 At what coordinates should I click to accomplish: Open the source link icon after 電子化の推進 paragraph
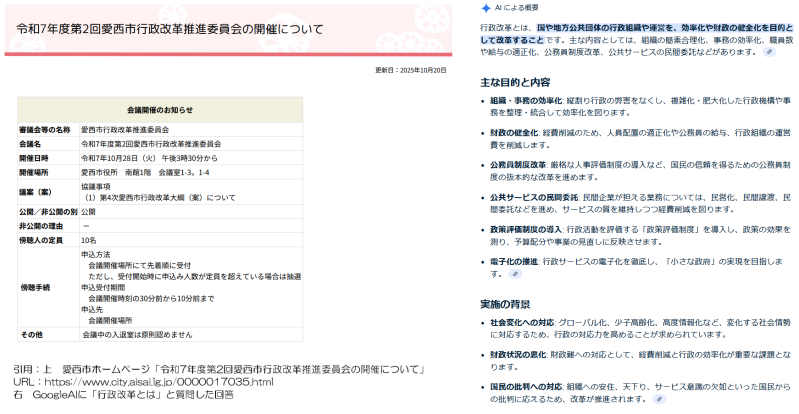[x=515, y=274]
